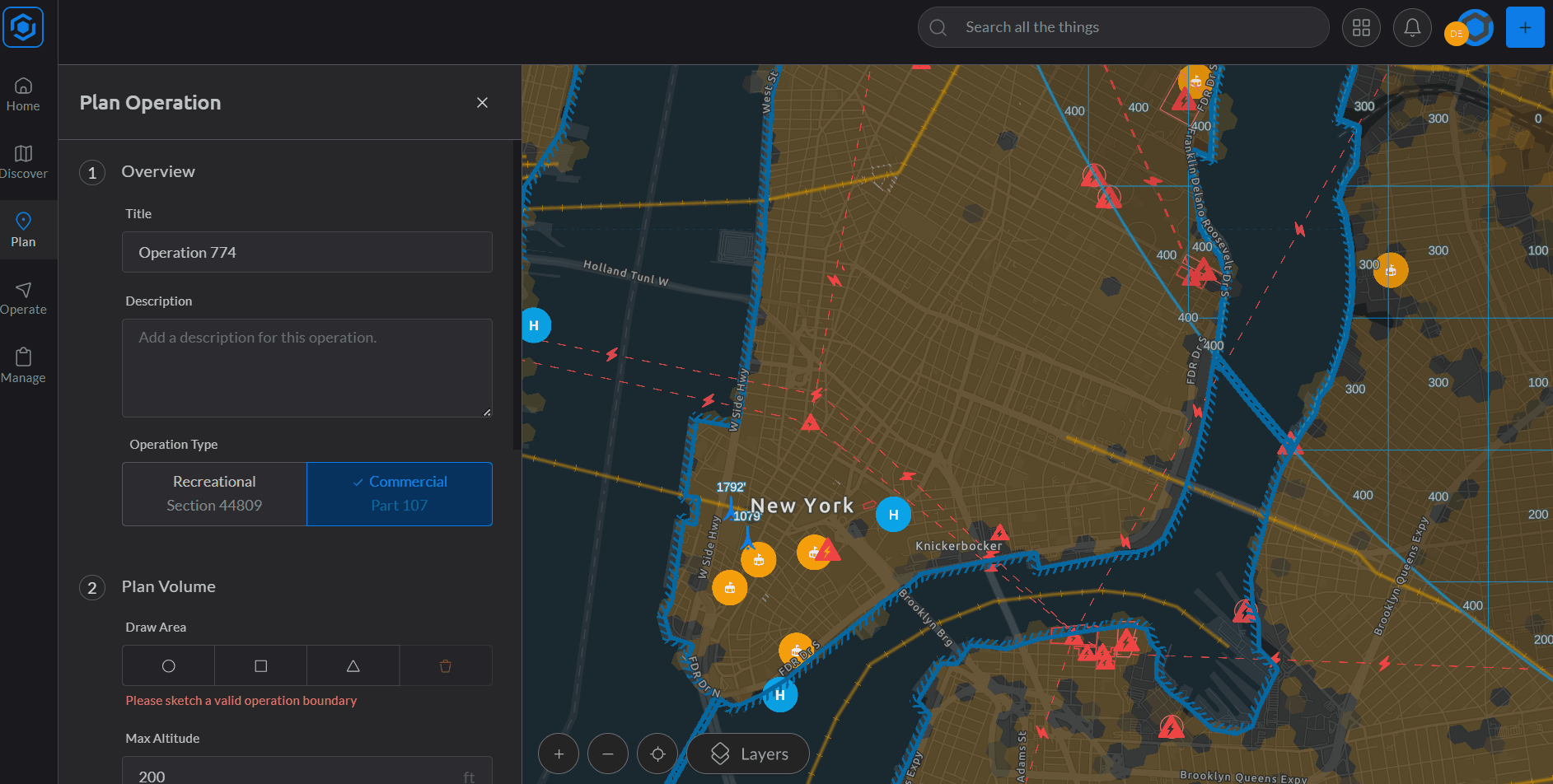Viewport: 1553px width, 784px height.
Task: Open the Layers map options
Action: tap(748, 754)
